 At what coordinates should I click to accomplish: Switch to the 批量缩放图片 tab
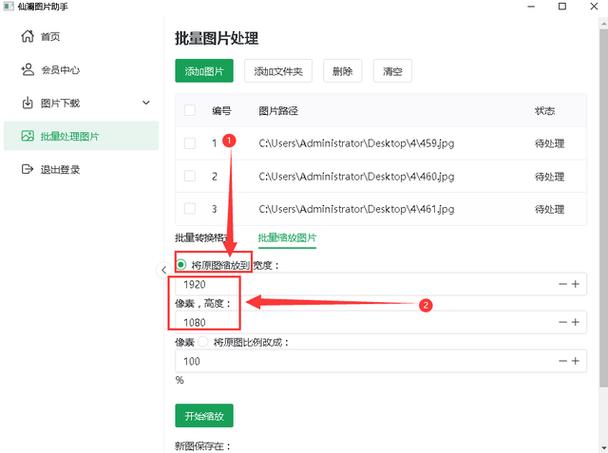click(287, 238)
